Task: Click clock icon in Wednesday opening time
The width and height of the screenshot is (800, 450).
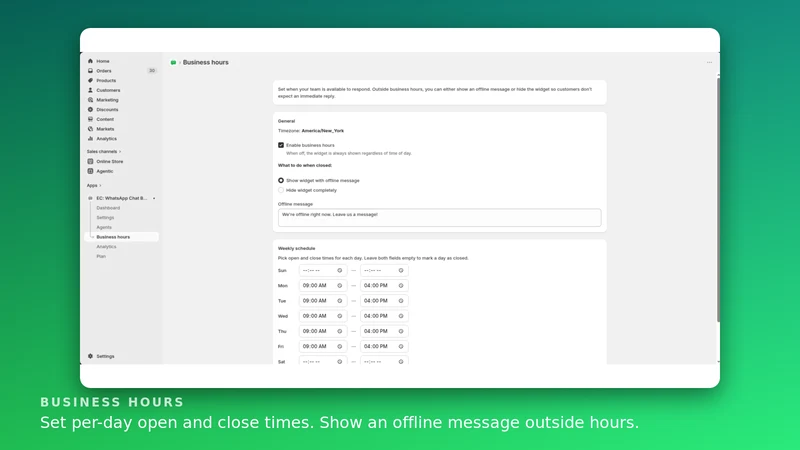Action: [x=339, y=316]
